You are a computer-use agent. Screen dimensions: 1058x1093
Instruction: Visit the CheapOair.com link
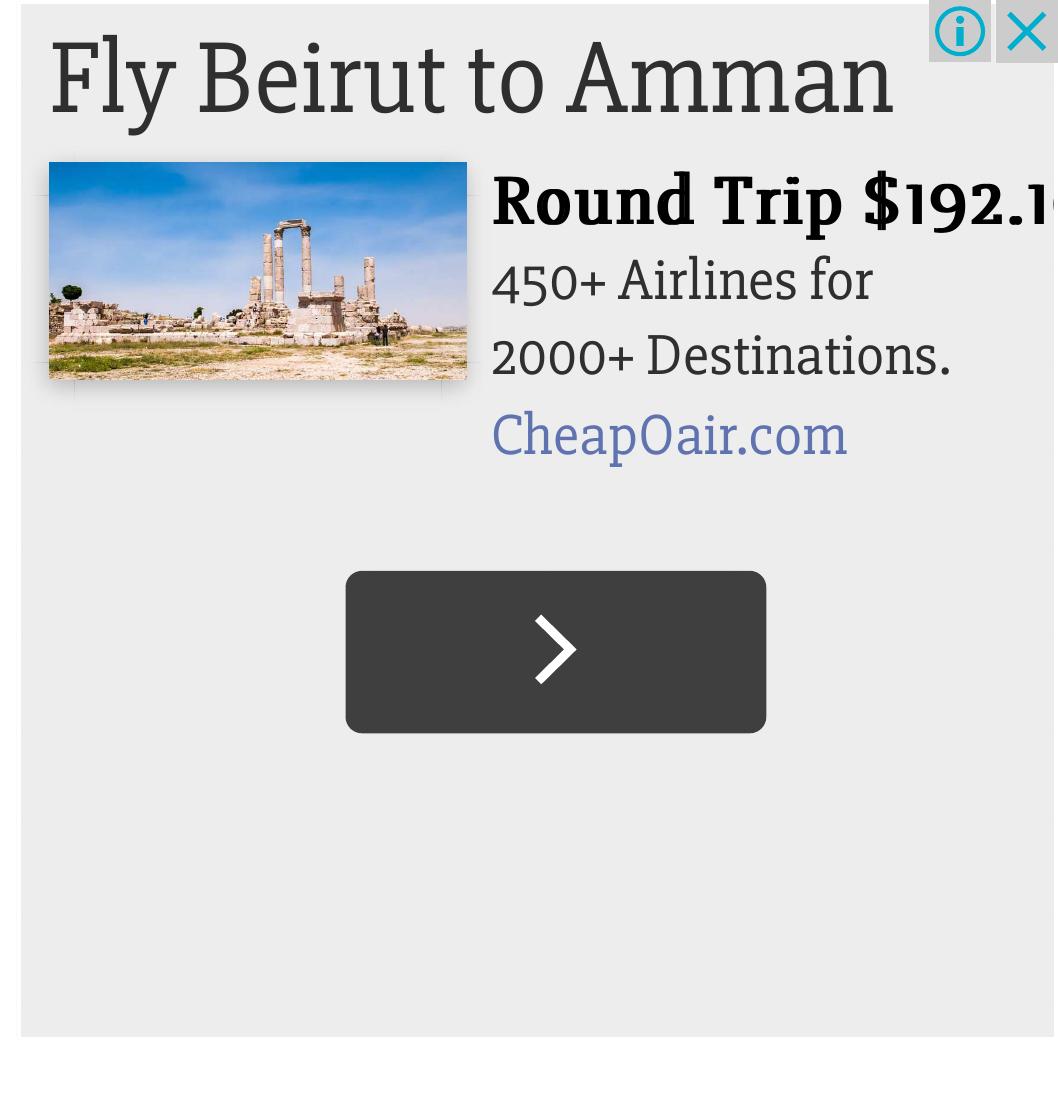669,436
